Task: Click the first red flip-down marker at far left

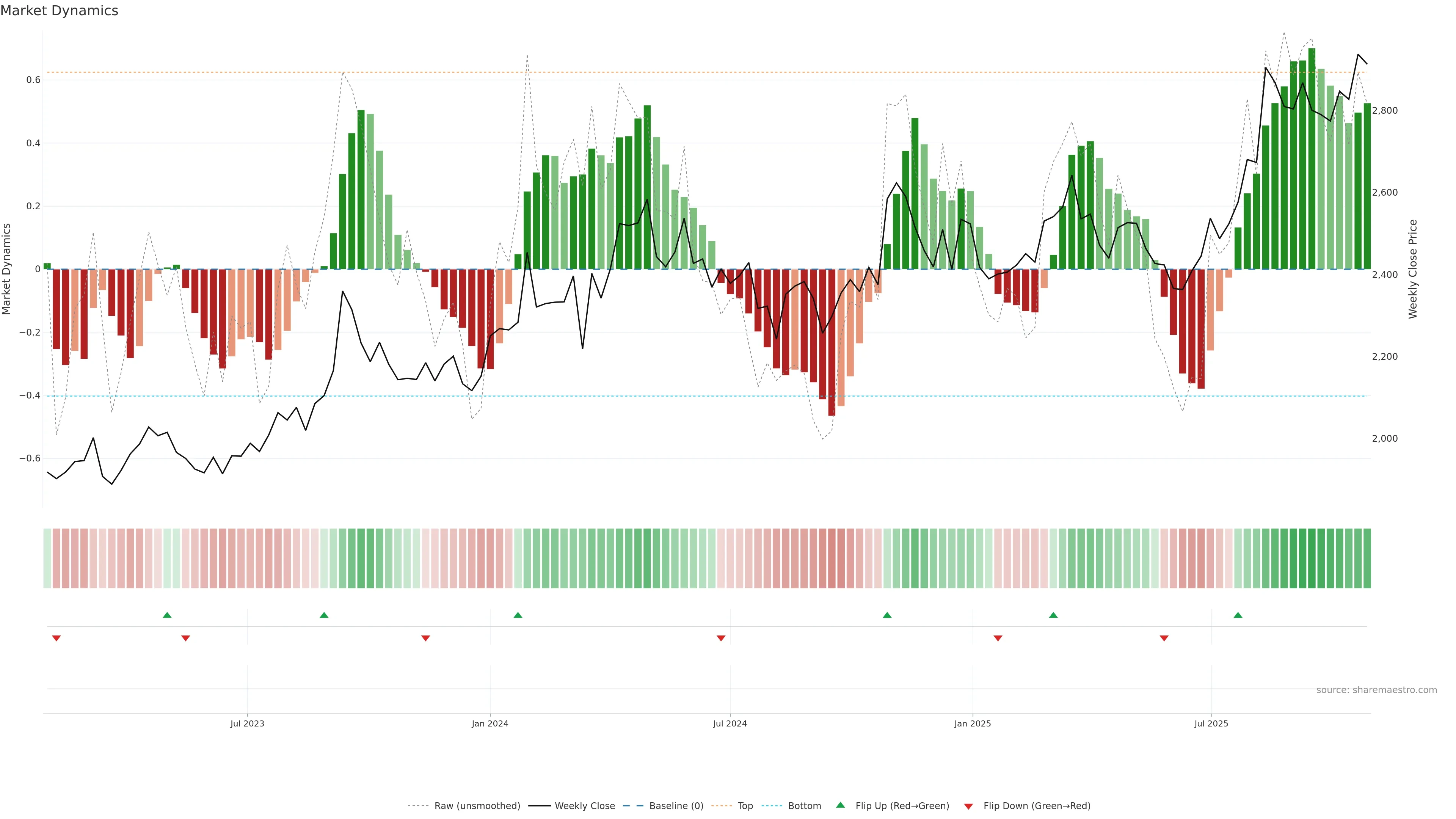Action: pos(56,638)
